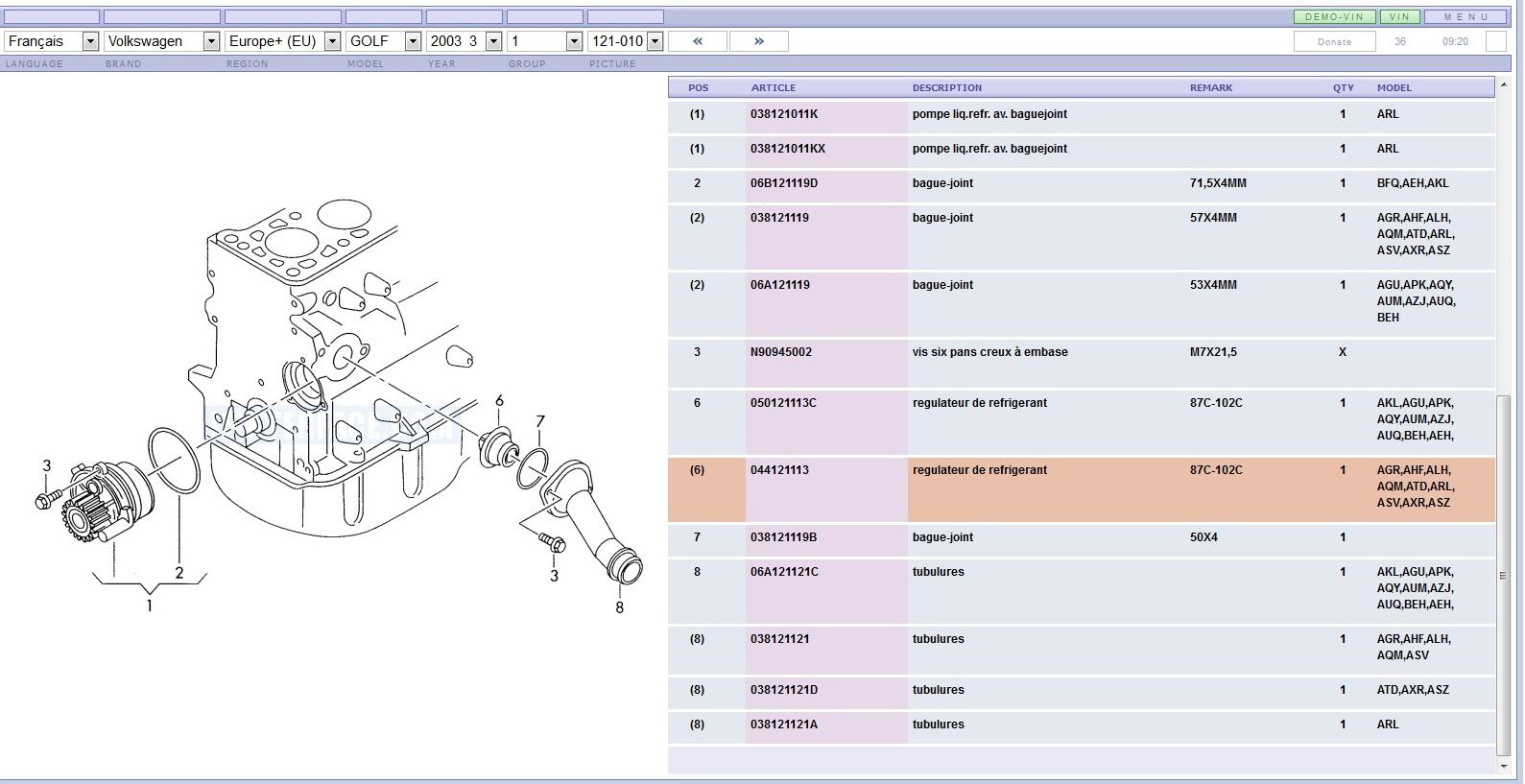Click remark 71,5X4MM

pos(1218,183)
